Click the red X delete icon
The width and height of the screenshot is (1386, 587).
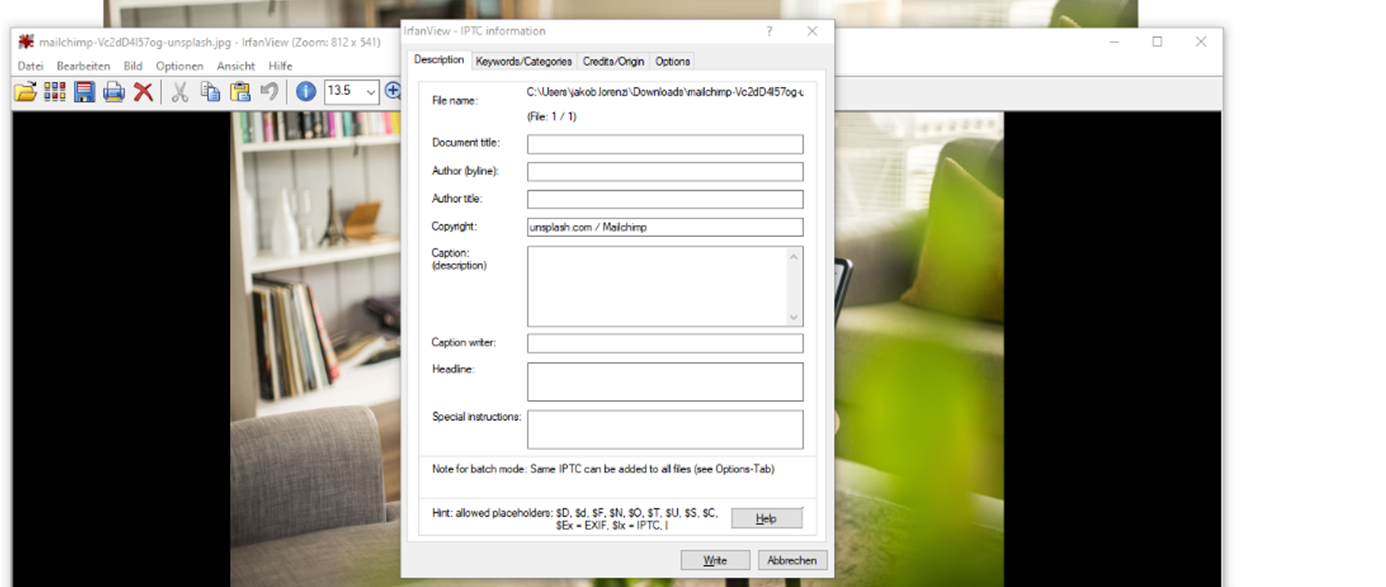tap(144, 92)
